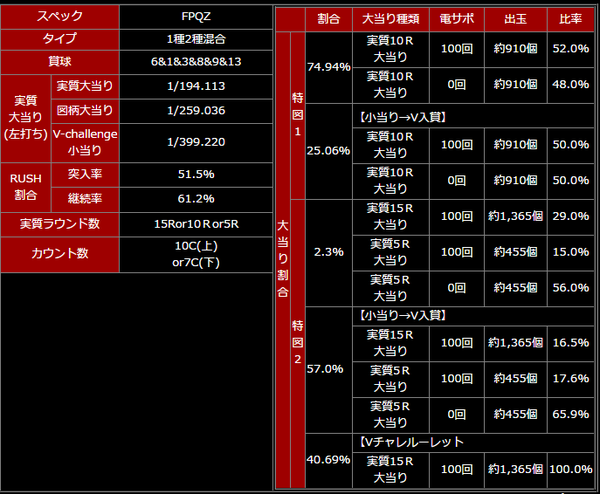Click the 56.0% ratio value
600x494 pixels.
(571, 288)
